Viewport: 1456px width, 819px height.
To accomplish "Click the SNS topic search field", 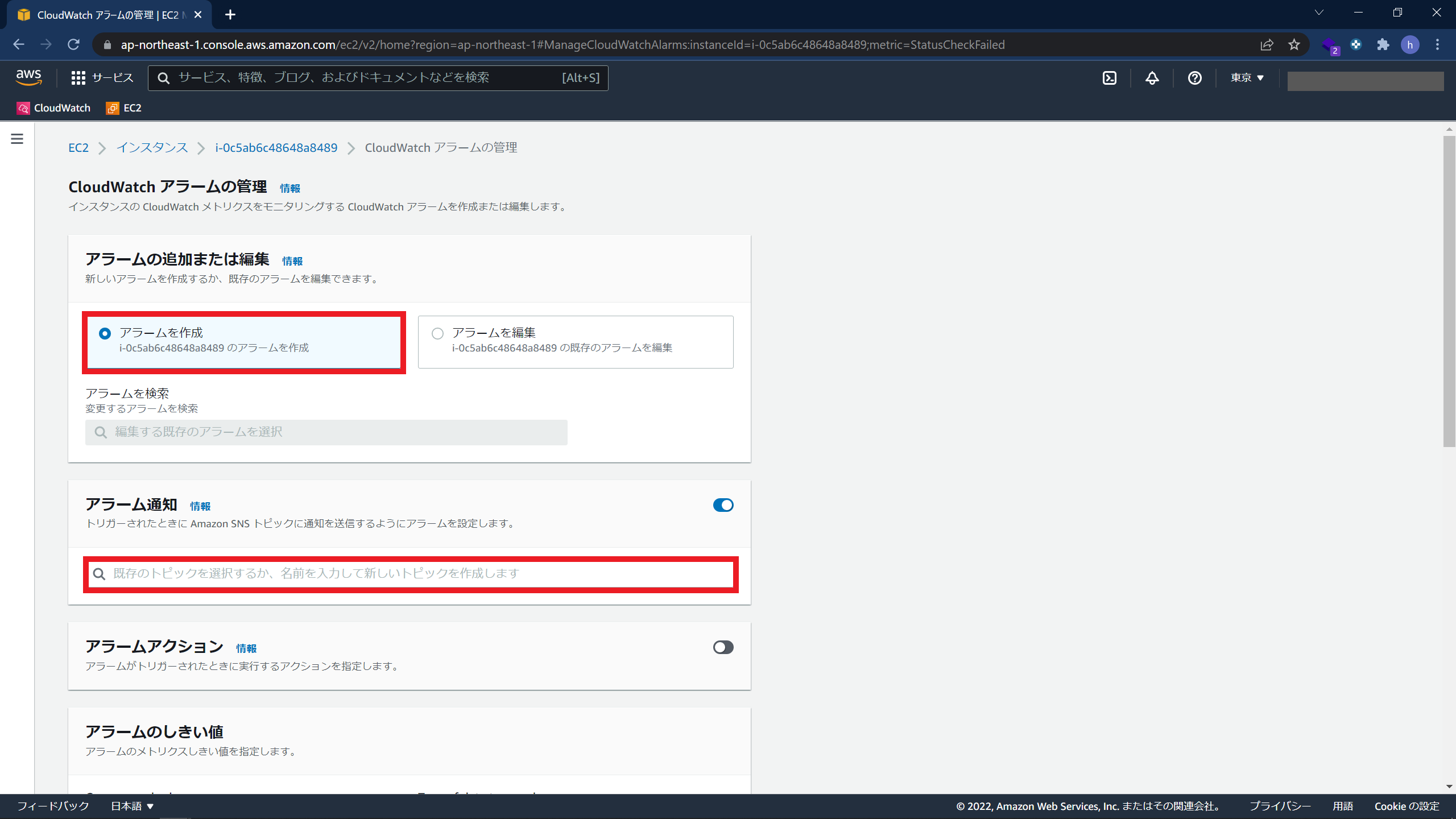I will (x=411, y=574).
